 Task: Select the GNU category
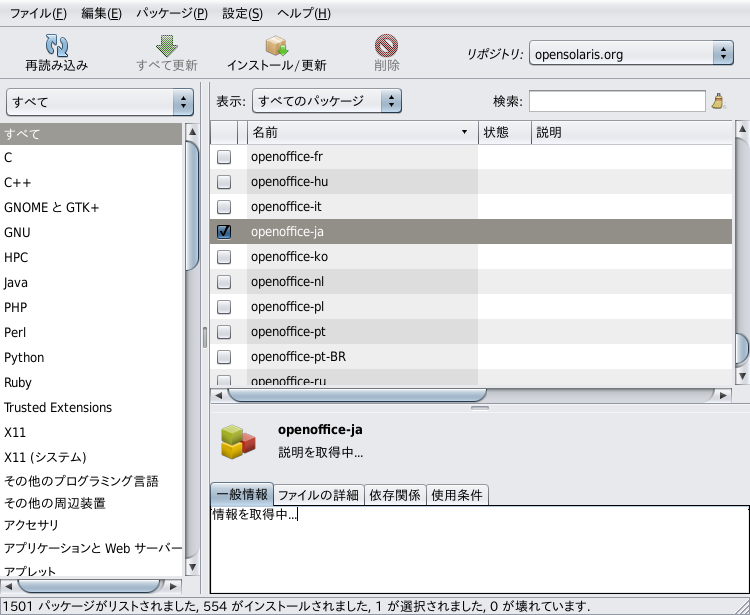click(91, 232)
